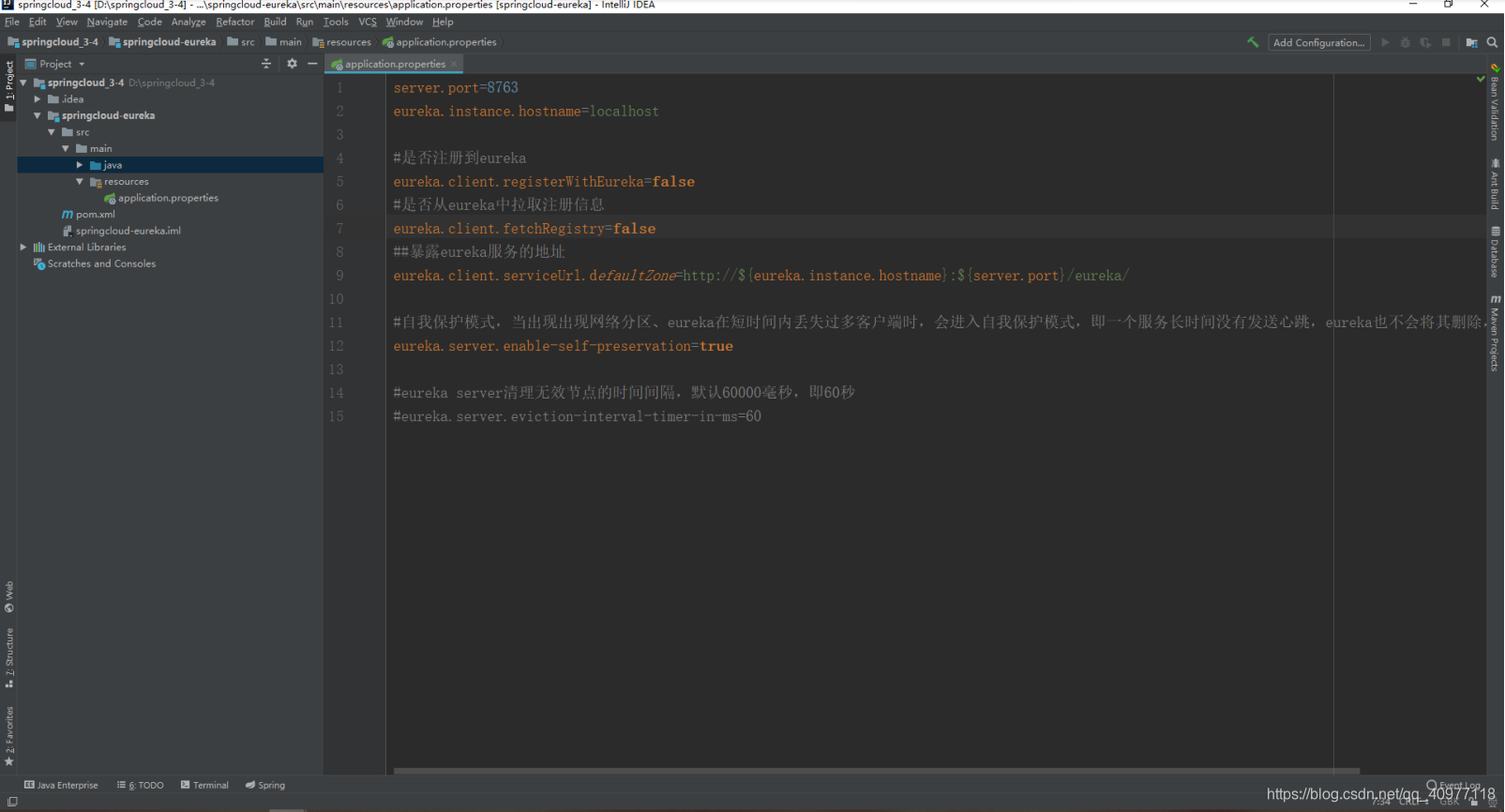Collapse the springcloud_3-4 root tree node

click(x=23, y=83)
